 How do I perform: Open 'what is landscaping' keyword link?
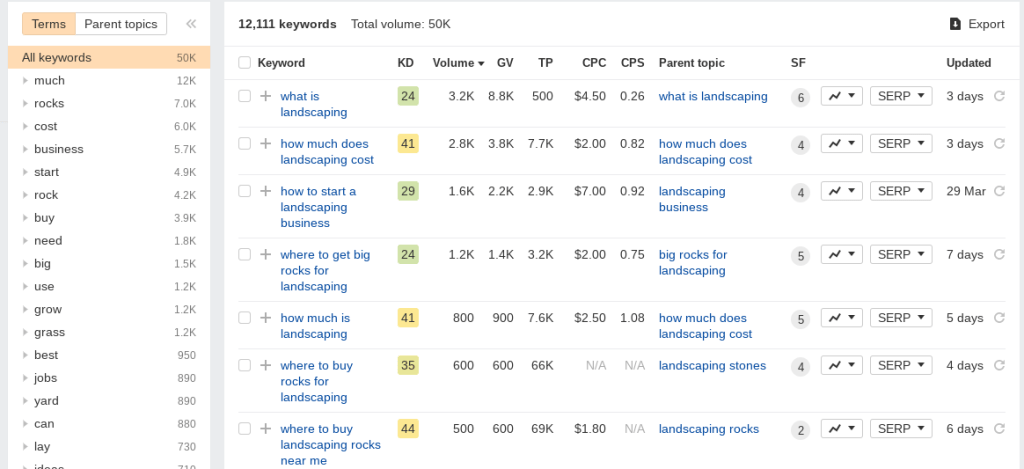pyautogui.click(x=313, y=105)
